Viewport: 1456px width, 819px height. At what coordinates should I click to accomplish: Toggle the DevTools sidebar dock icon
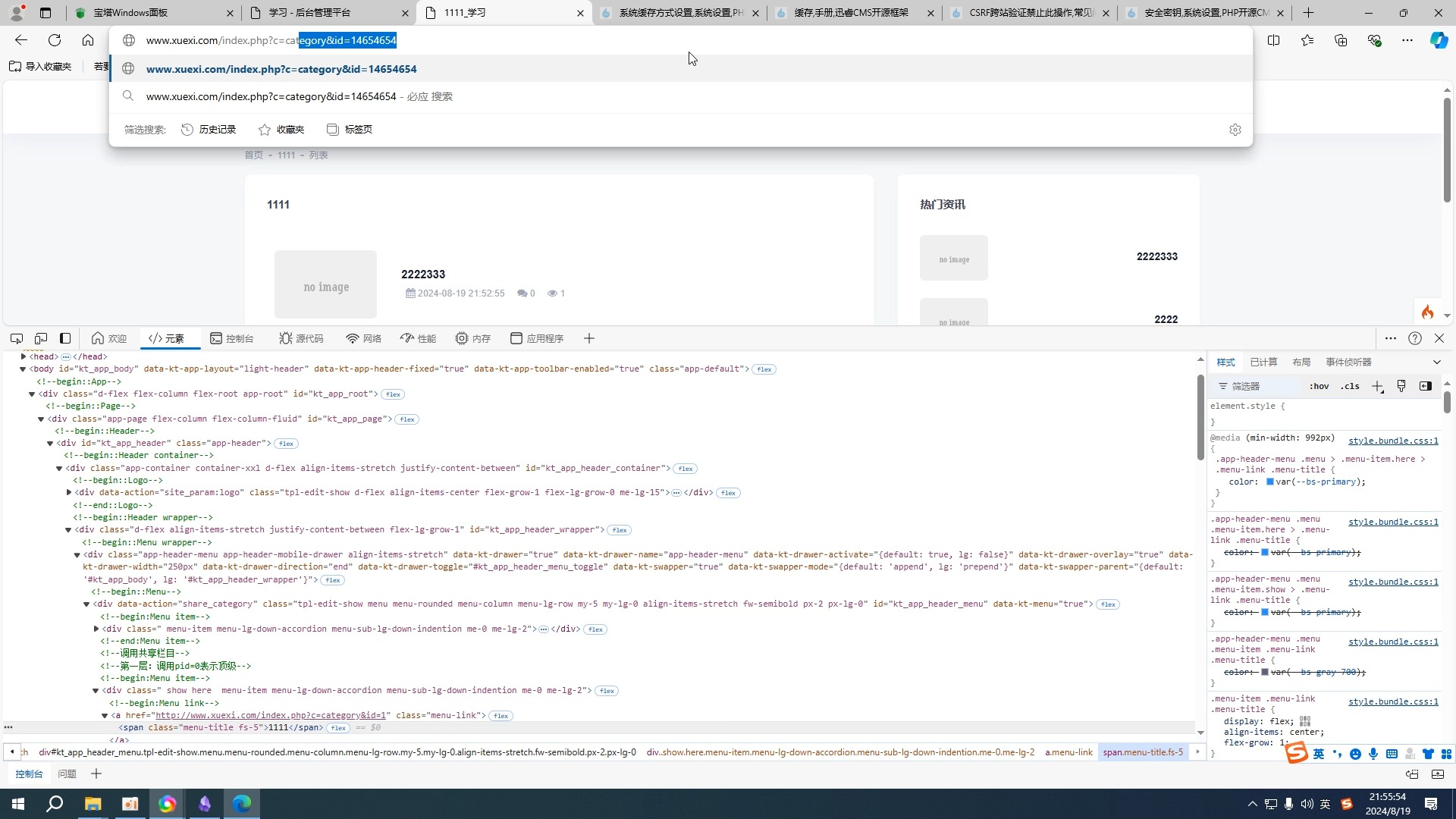coord(66,338)
